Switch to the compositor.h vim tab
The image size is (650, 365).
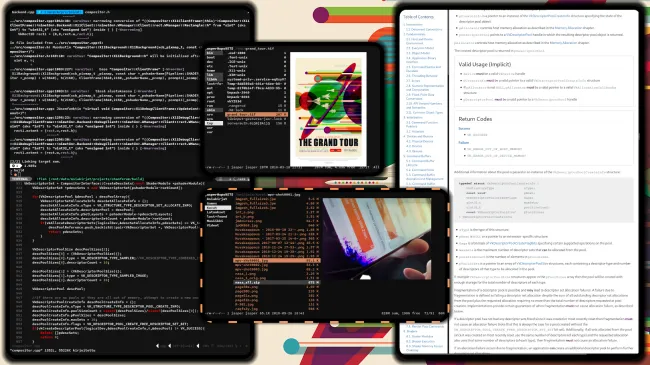coord(97,12)
